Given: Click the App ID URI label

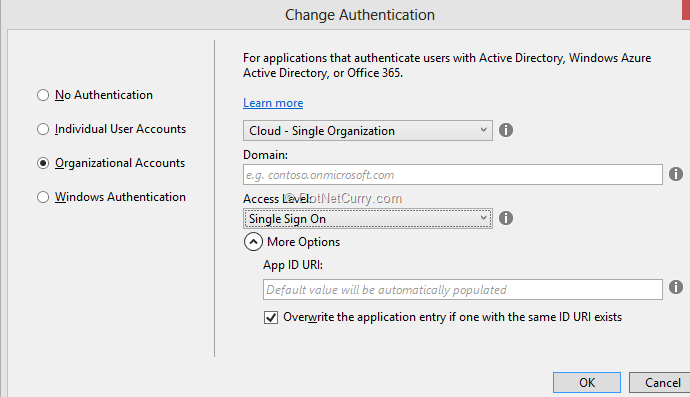Looking at the screenshot, I should pyautogui.click(x=293, y=265).
